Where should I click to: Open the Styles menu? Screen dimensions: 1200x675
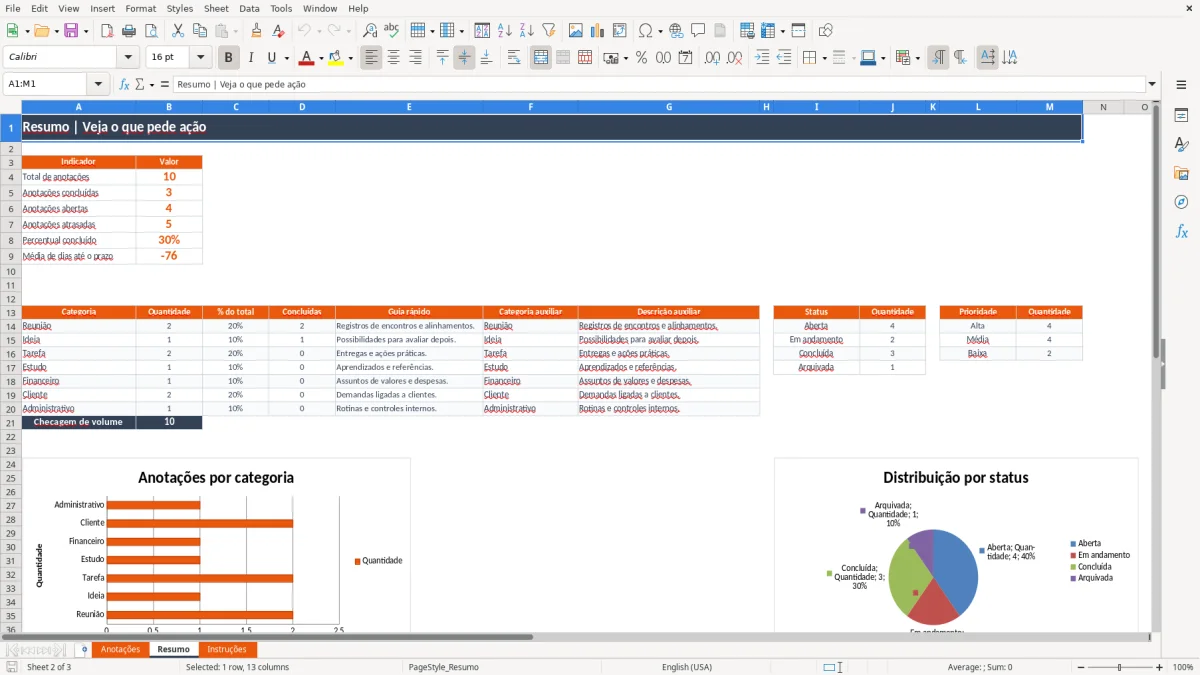coord(180,8)
